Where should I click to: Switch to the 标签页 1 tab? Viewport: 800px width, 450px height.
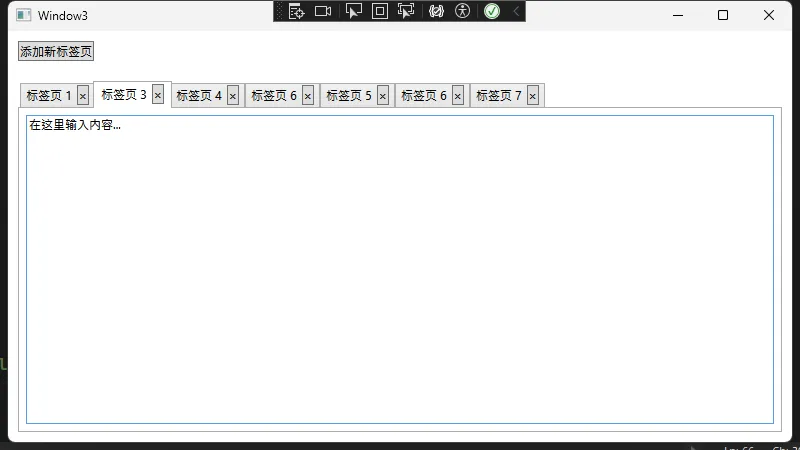point(48,96)
